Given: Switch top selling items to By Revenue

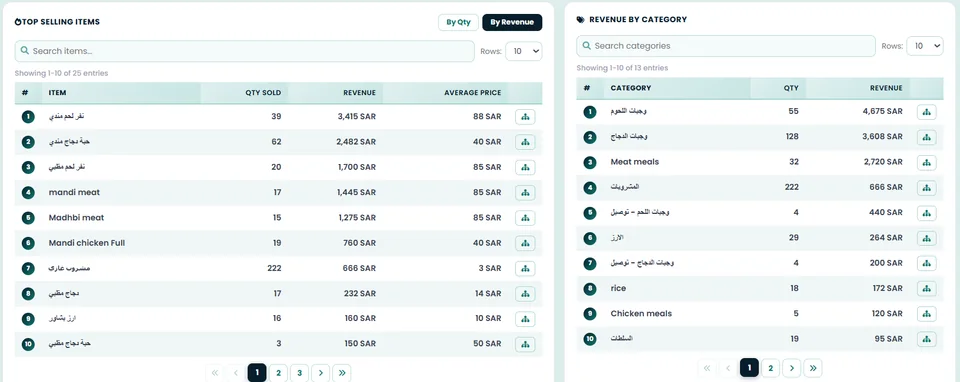Looking at the screenshot, I should [512, 23].
